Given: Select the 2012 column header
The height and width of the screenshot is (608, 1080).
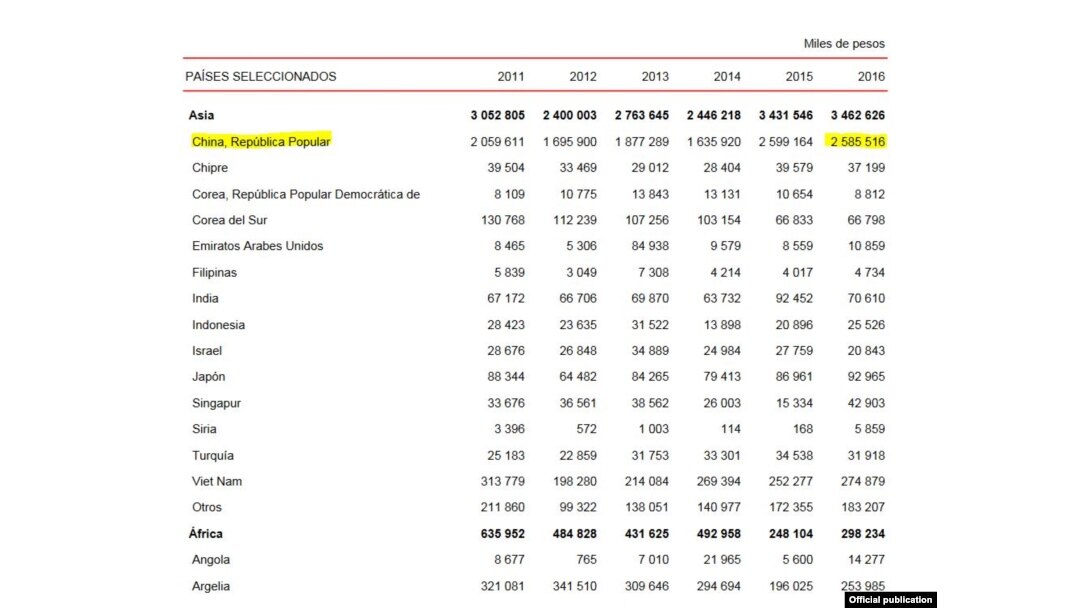Looking at the screenshot, I should [x=583, y=76].
